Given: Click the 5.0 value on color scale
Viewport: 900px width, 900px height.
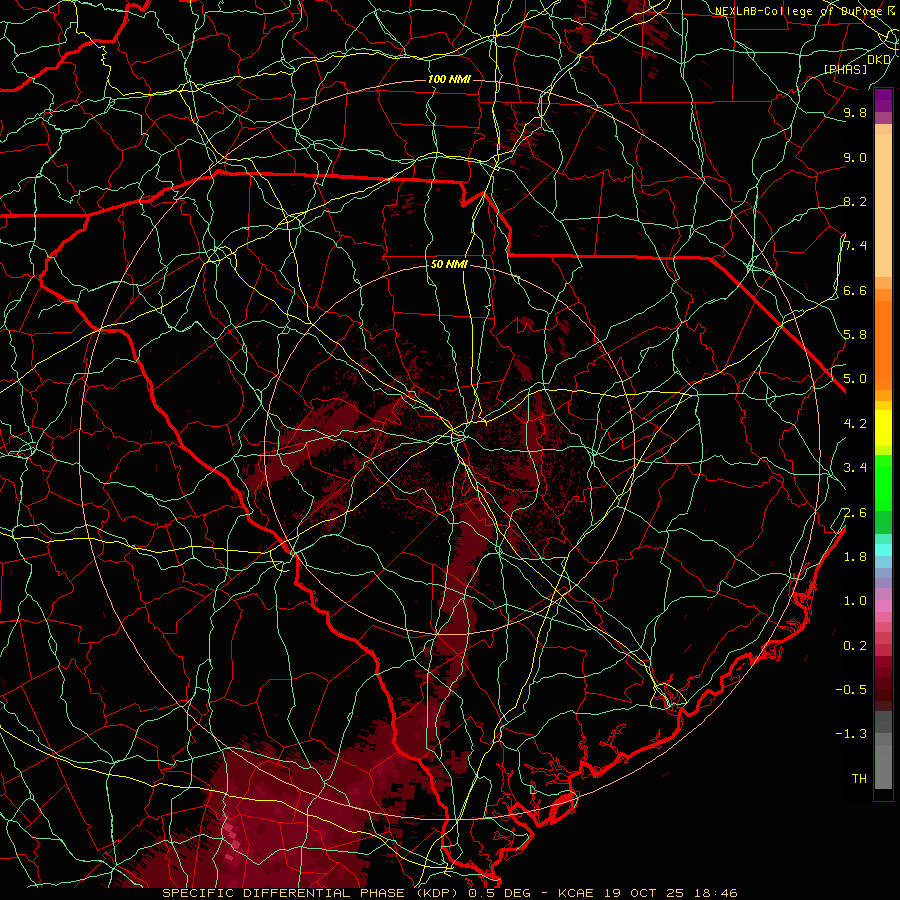Looking at the screenshot, I should click(x=855, y=379).
